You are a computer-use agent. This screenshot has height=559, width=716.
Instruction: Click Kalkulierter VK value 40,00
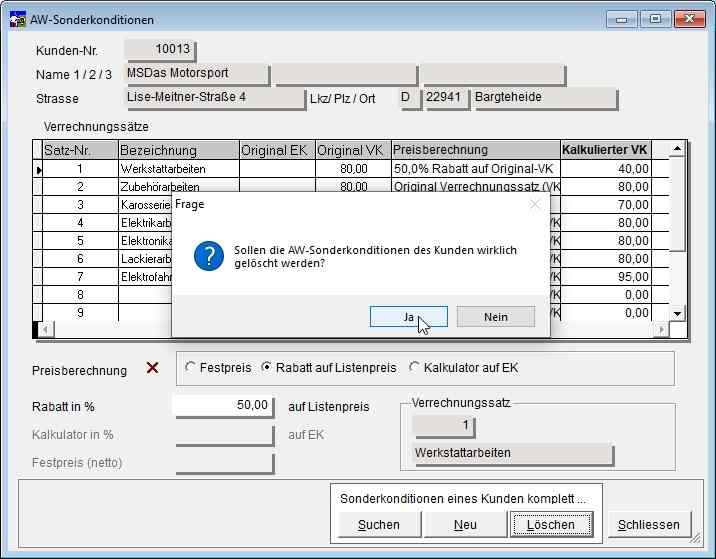click(605, 169)
